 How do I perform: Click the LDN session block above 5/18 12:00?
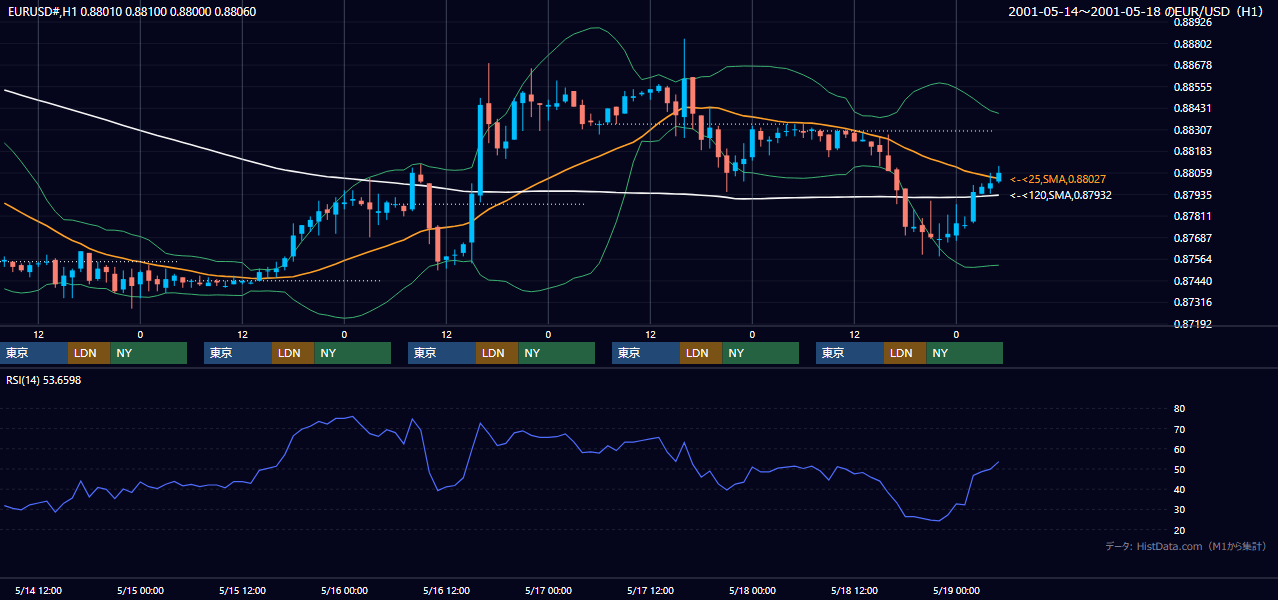click(905, 353)
